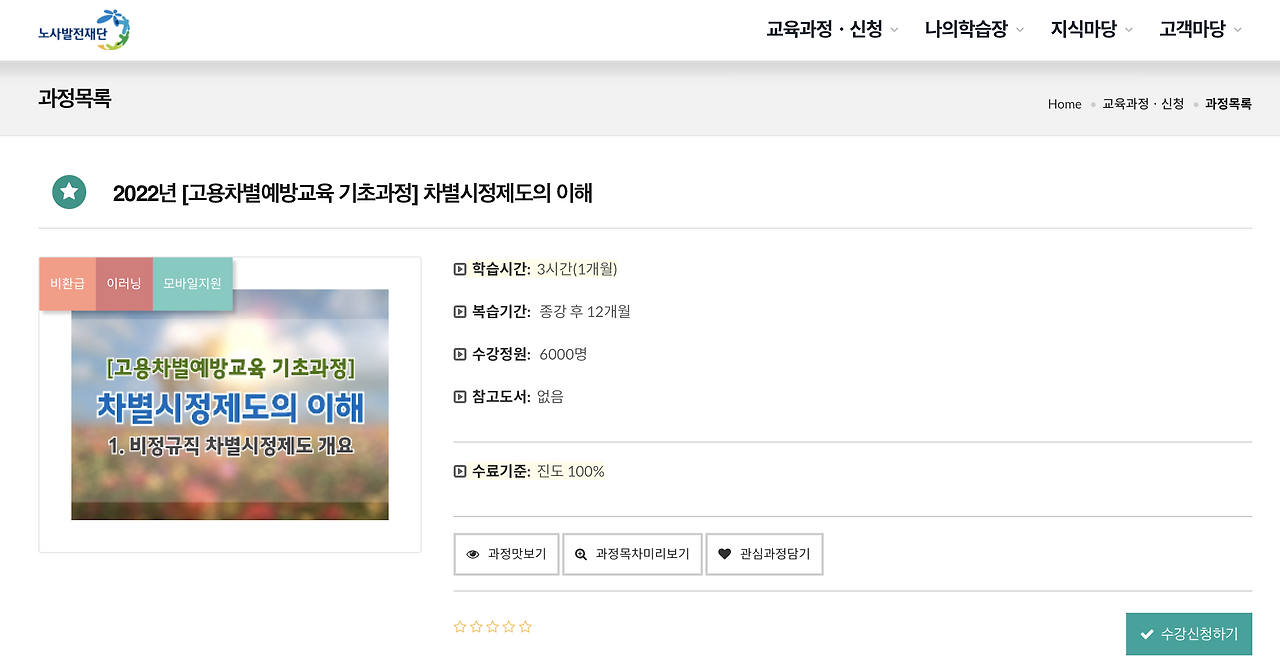Expand the 고객마당 menu chevron
This screenshot has width=1280, height=666.
tap(1239, 29)
